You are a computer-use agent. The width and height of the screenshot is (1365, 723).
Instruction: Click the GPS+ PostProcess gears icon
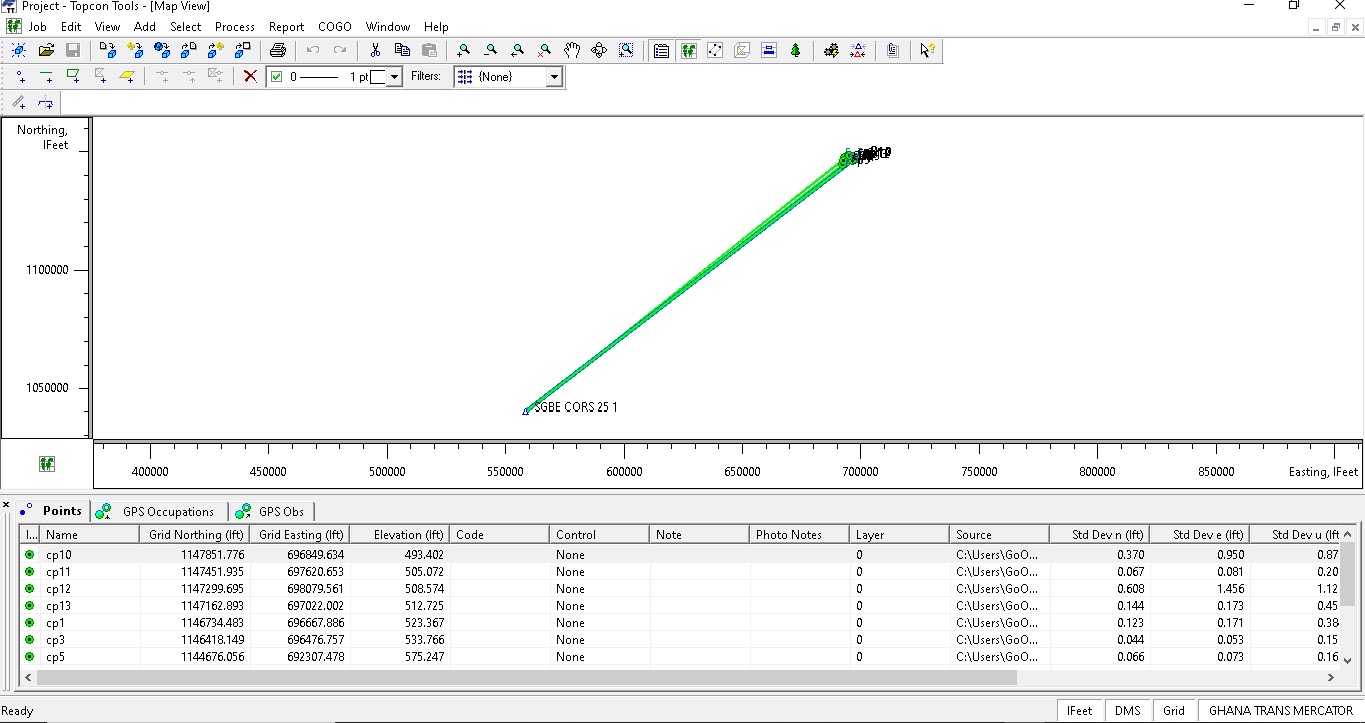[831, 50]
